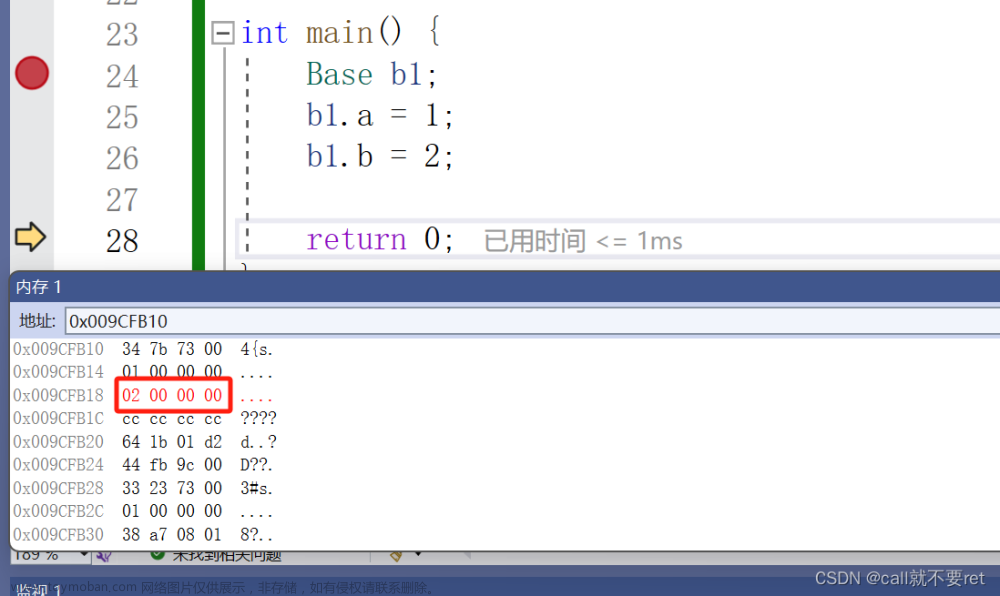This screenshot has width=1000, height=596.
Task: Click memory row address 0x009CFB28
Action: tap(58, 488)
